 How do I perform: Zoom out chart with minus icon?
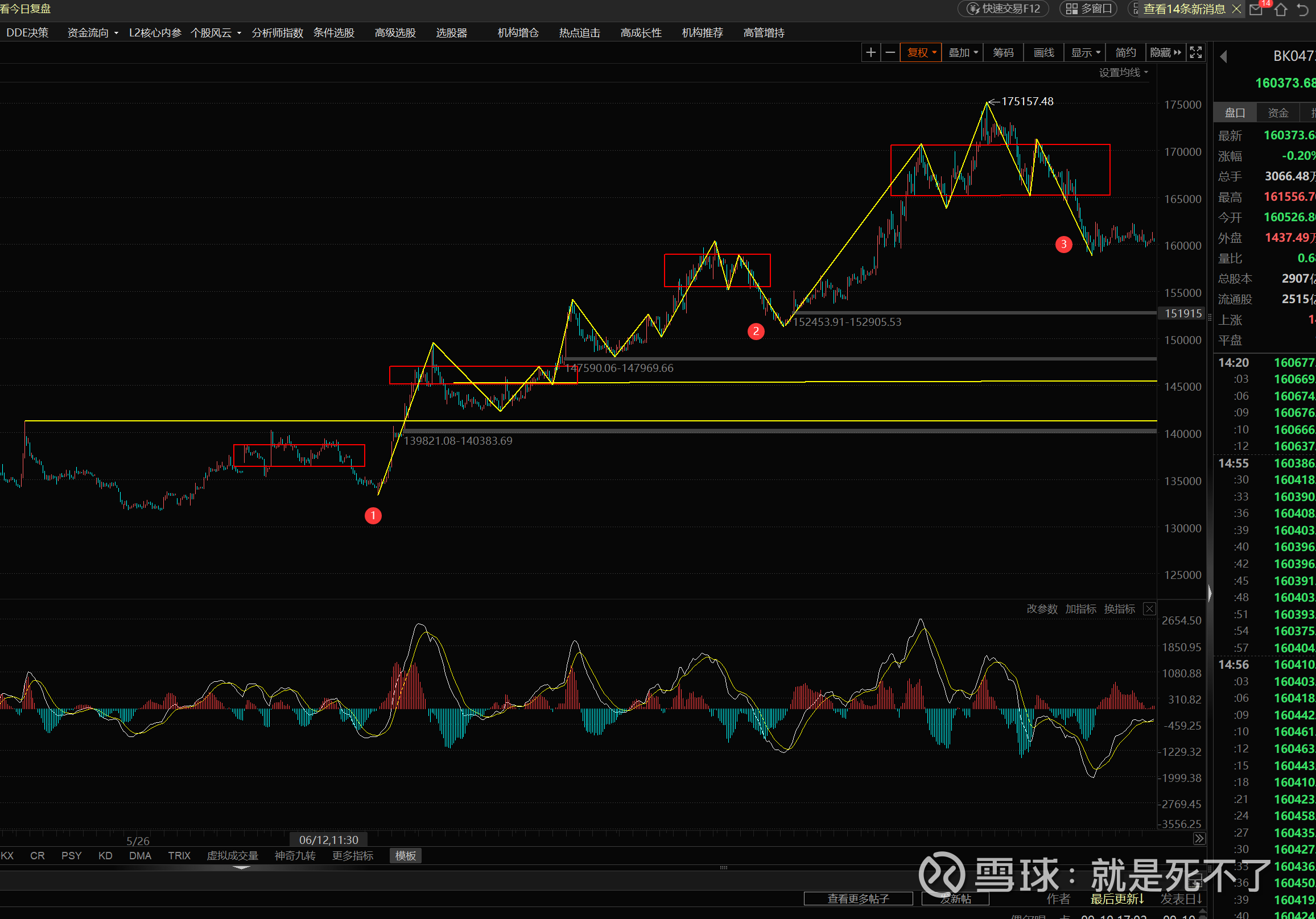889,53
